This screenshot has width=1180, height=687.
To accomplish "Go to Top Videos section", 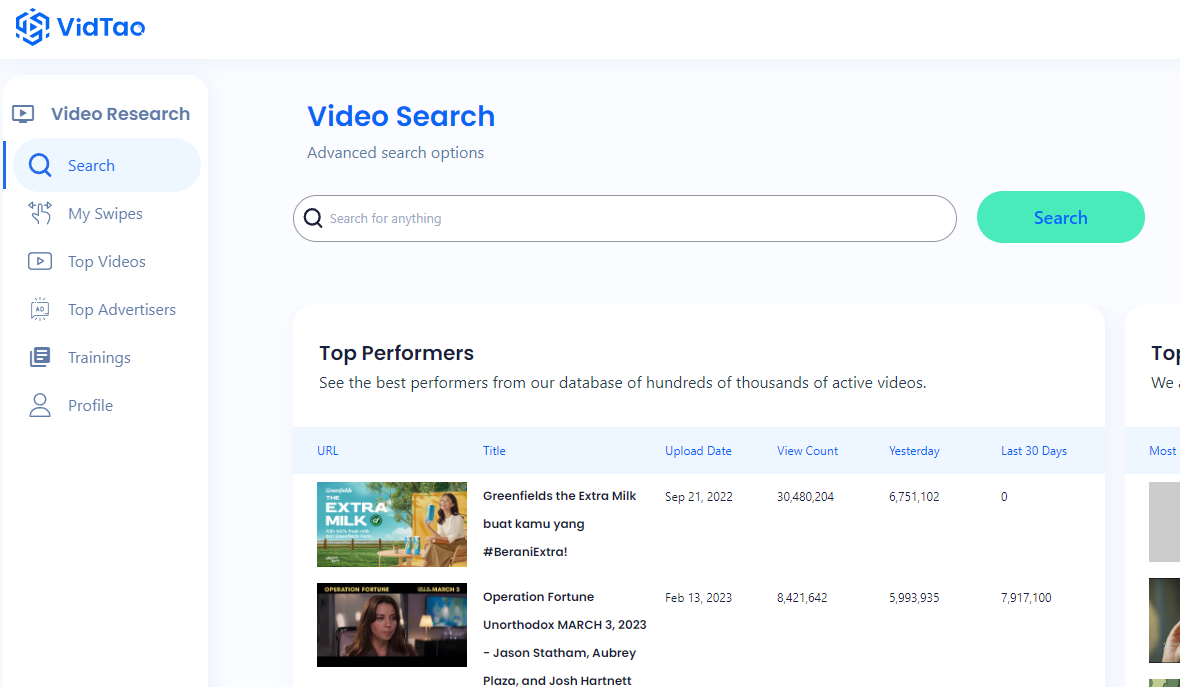I will pyautogui.click(x=107, y=261).
